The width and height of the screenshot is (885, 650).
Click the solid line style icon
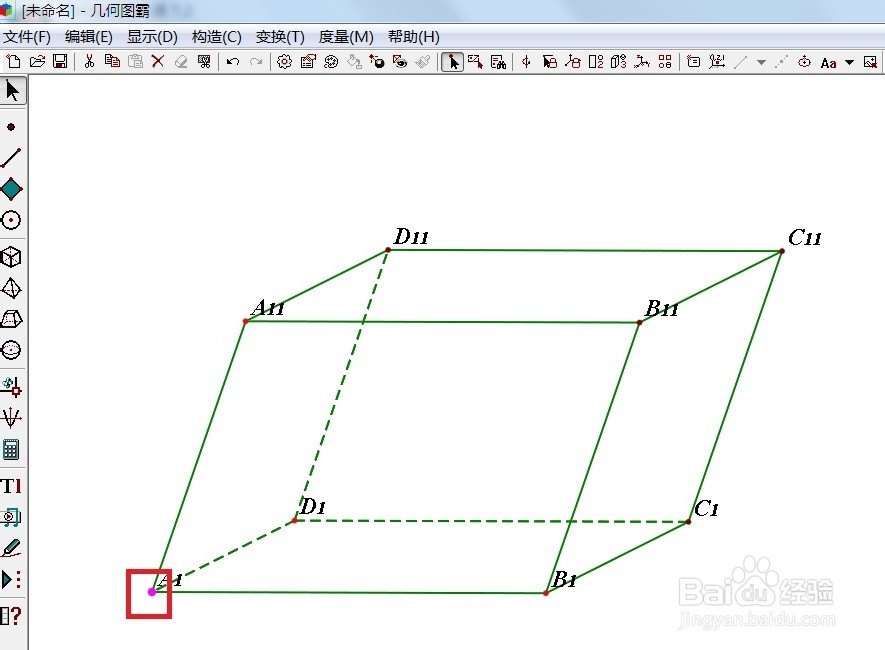click(740, 62)
